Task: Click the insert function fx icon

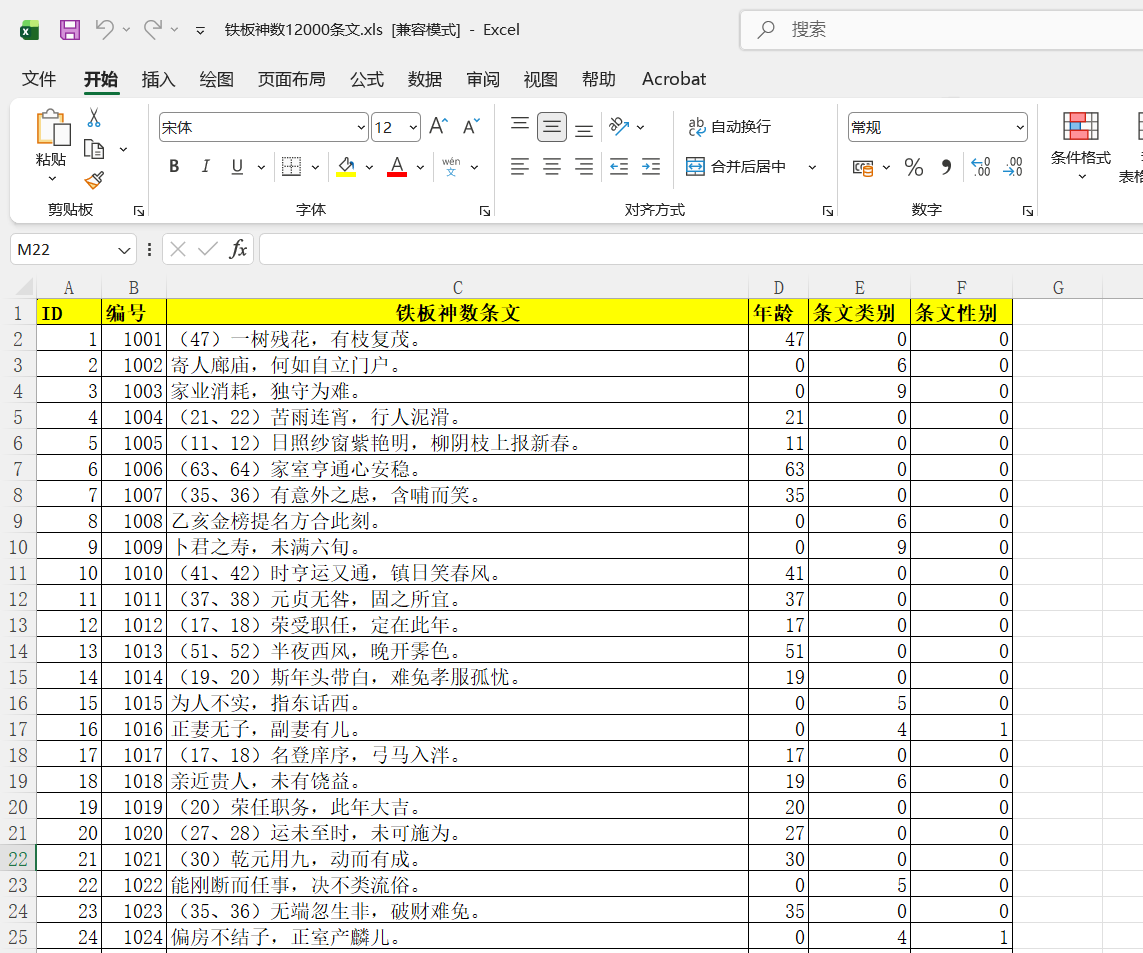Action: click(x=238, y=249)
